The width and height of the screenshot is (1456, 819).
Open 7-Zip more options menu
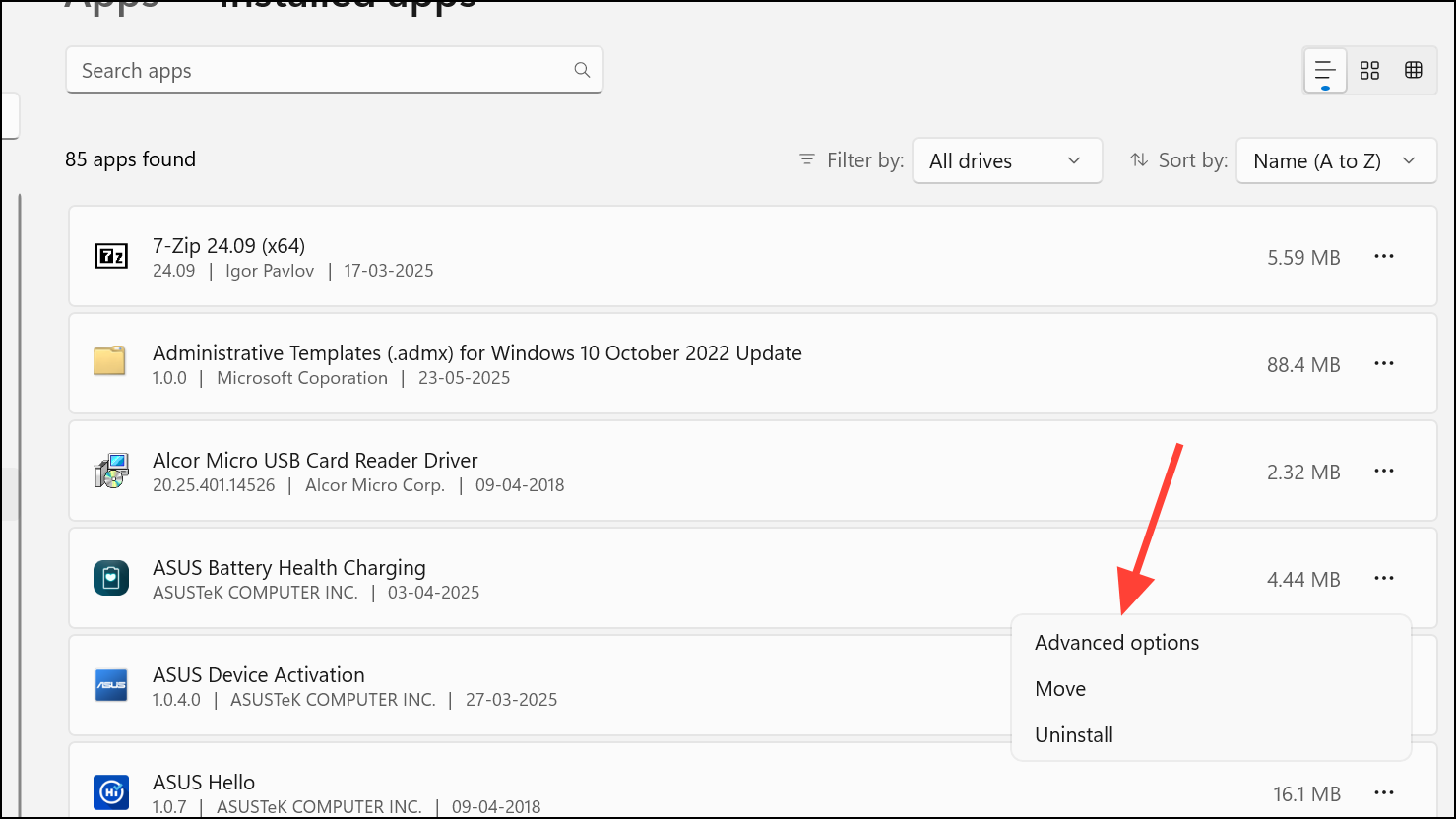(x=1383, y=256)
